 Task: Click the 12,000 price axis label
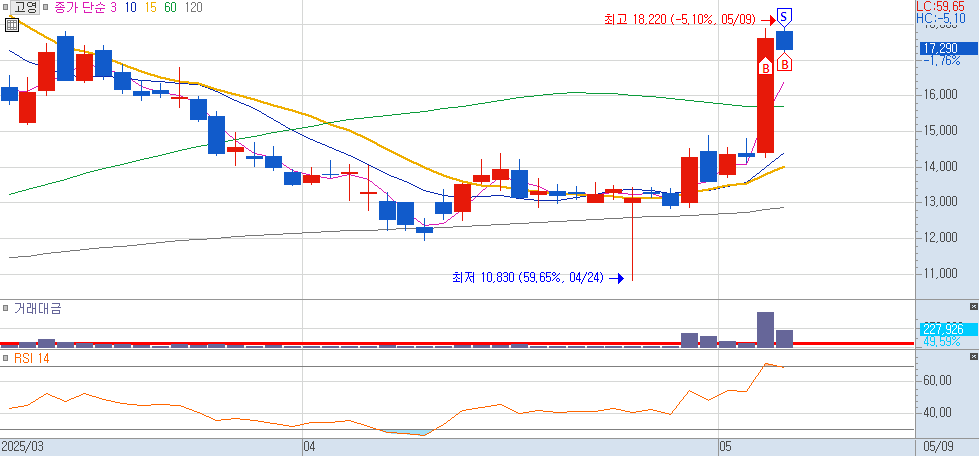(x=940, y=237)
